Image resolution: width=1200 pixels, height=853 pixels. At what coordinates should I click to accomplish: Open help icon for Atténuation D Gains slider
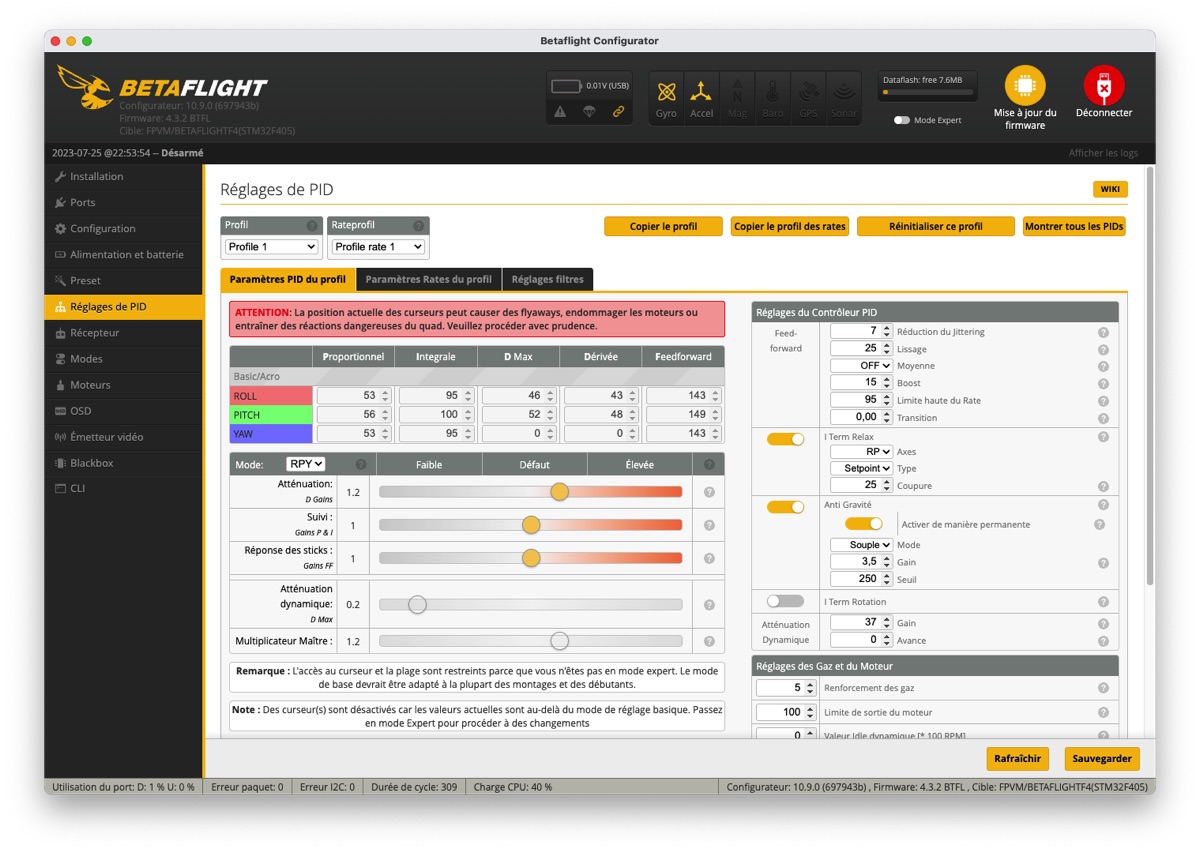pos(709,492)
